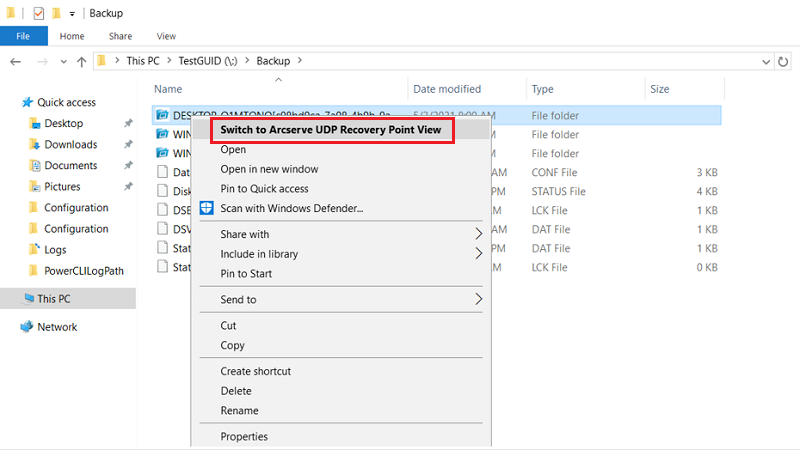Screen dimensions: 800x450
Task: Click the Up one level arrow
Action: (82, 62)
